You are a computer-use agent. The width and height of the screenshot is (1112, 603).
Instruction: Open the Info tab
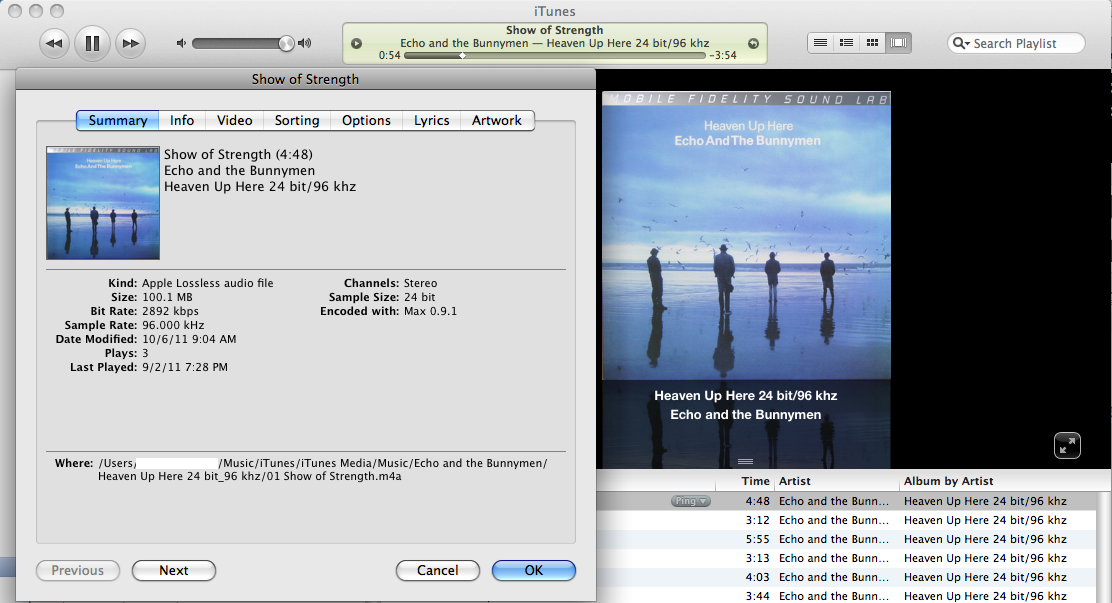(x=182, y=121)
